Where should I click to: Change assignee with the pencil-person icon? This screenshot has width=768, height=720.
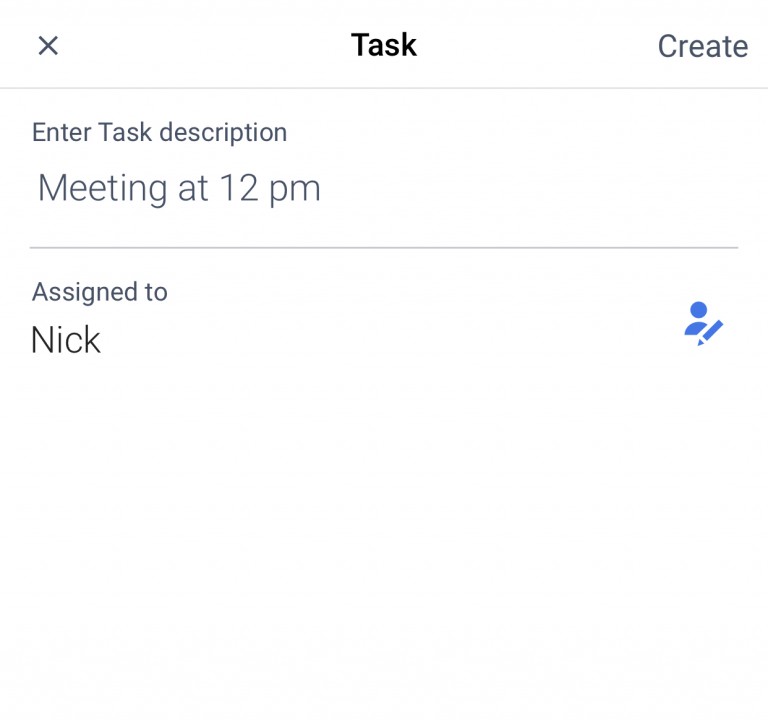[x=703, y=324]
